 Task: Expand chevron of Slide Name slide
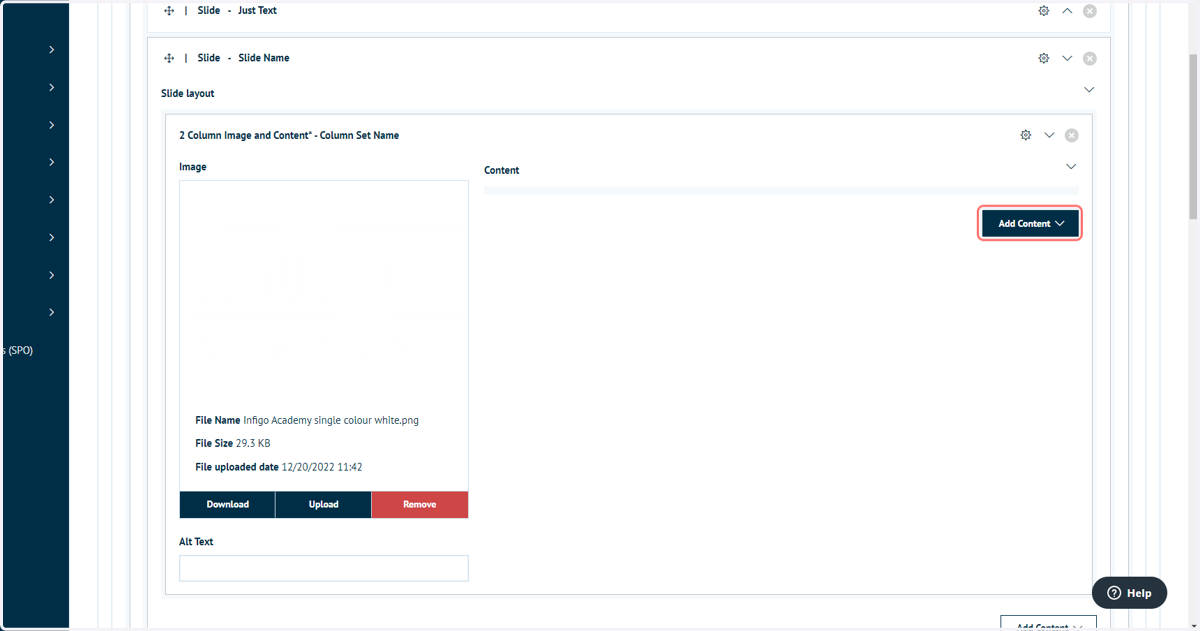pyautogui.click(x=1067, y=58)
